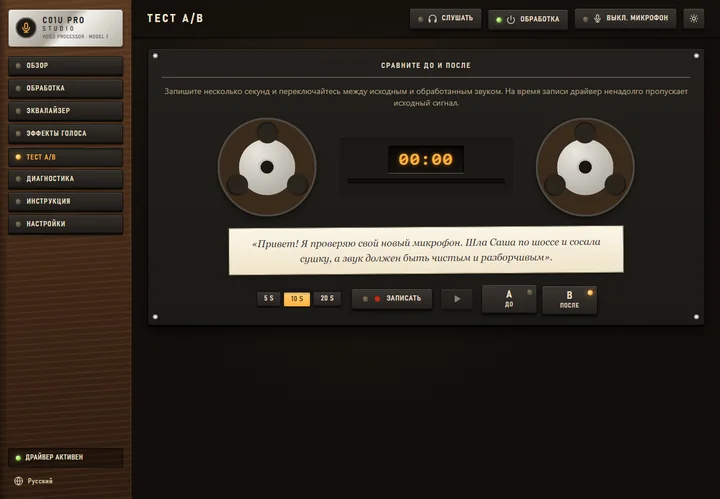Open the Инструкция page
This screenshot has height=499, width=720.
point(66,201)
